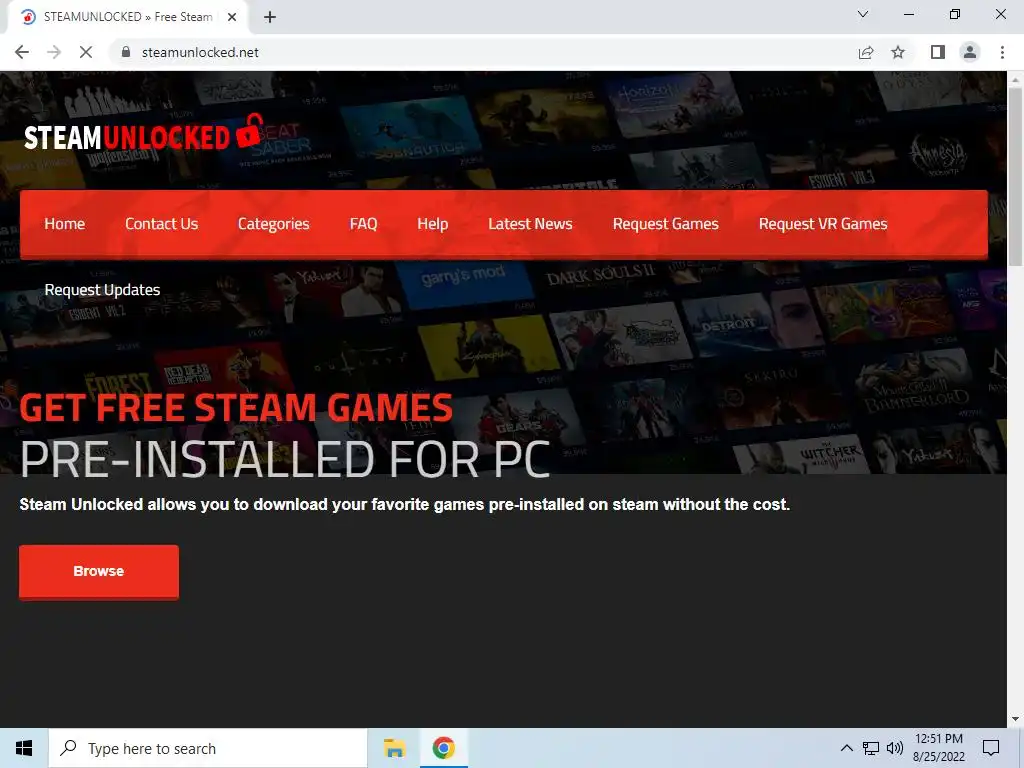Bookmark this page with the star icon

point(898,52)
